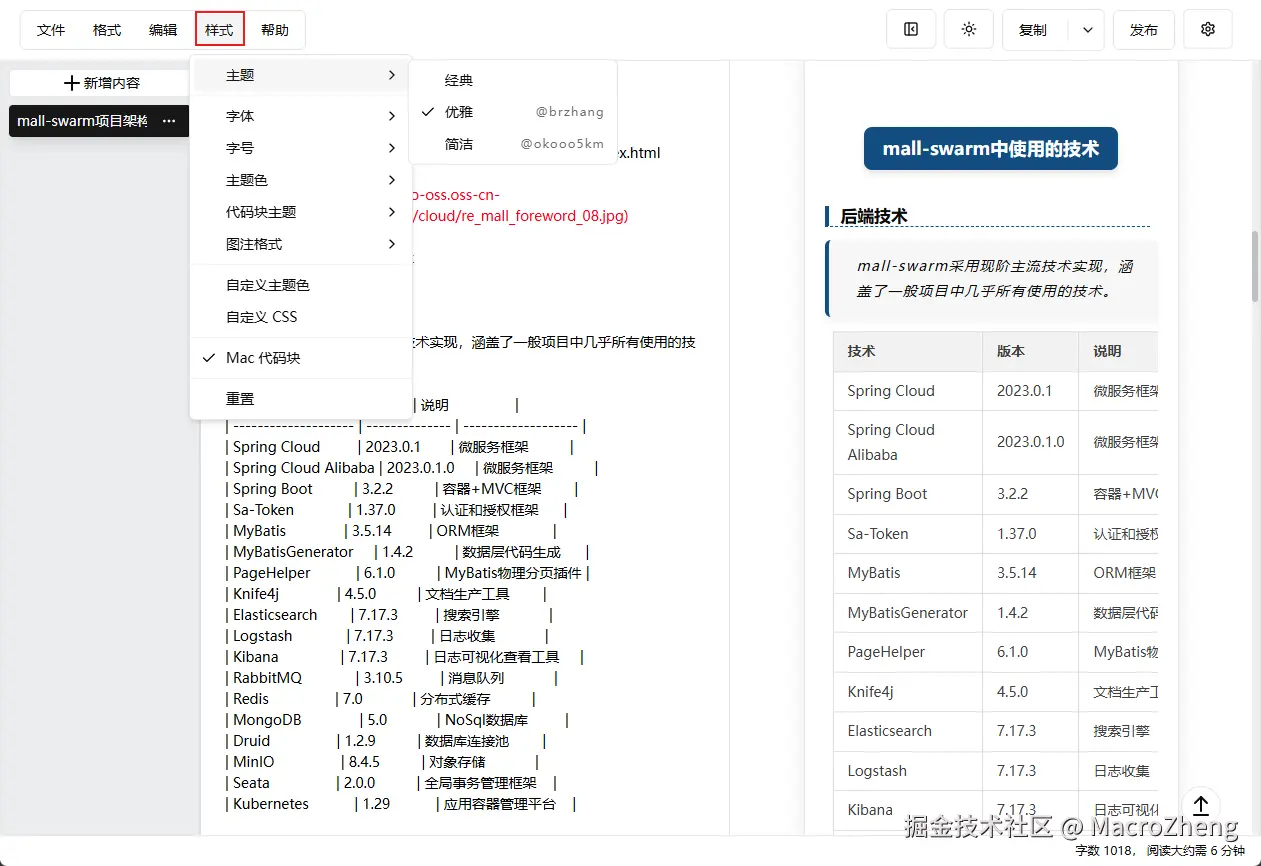The image size is (1261, 866).
Task: Toggle the sidebar panel layout icon
Action: [911, 30]
